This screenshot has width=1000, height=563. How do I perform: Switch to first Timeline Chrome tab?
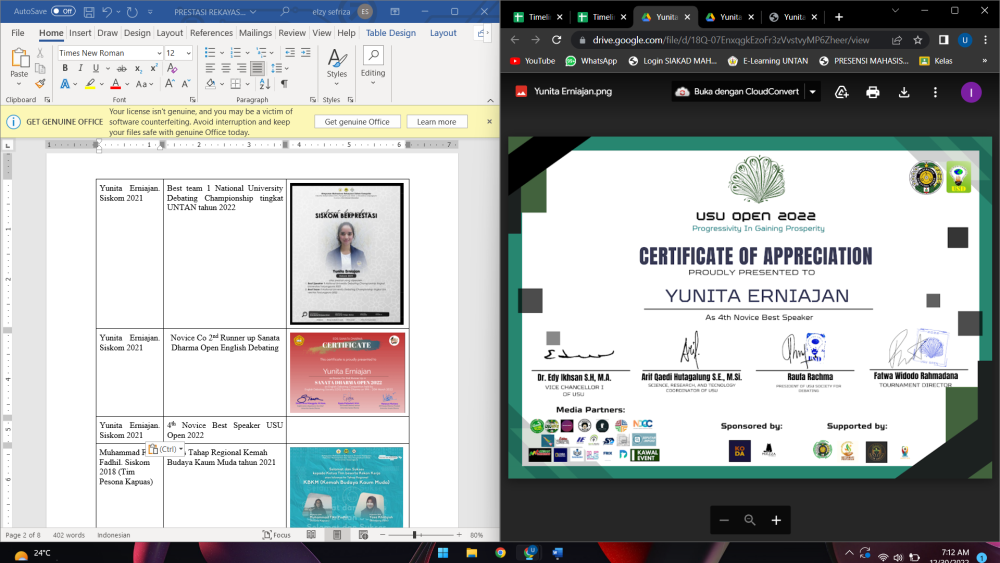[539, 17]
